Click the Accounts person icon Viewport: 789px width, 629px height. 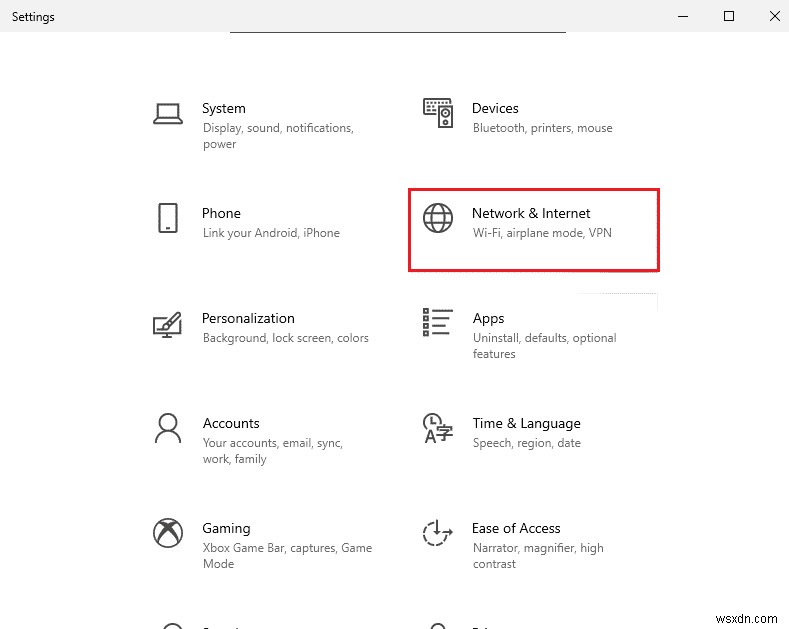167,428
